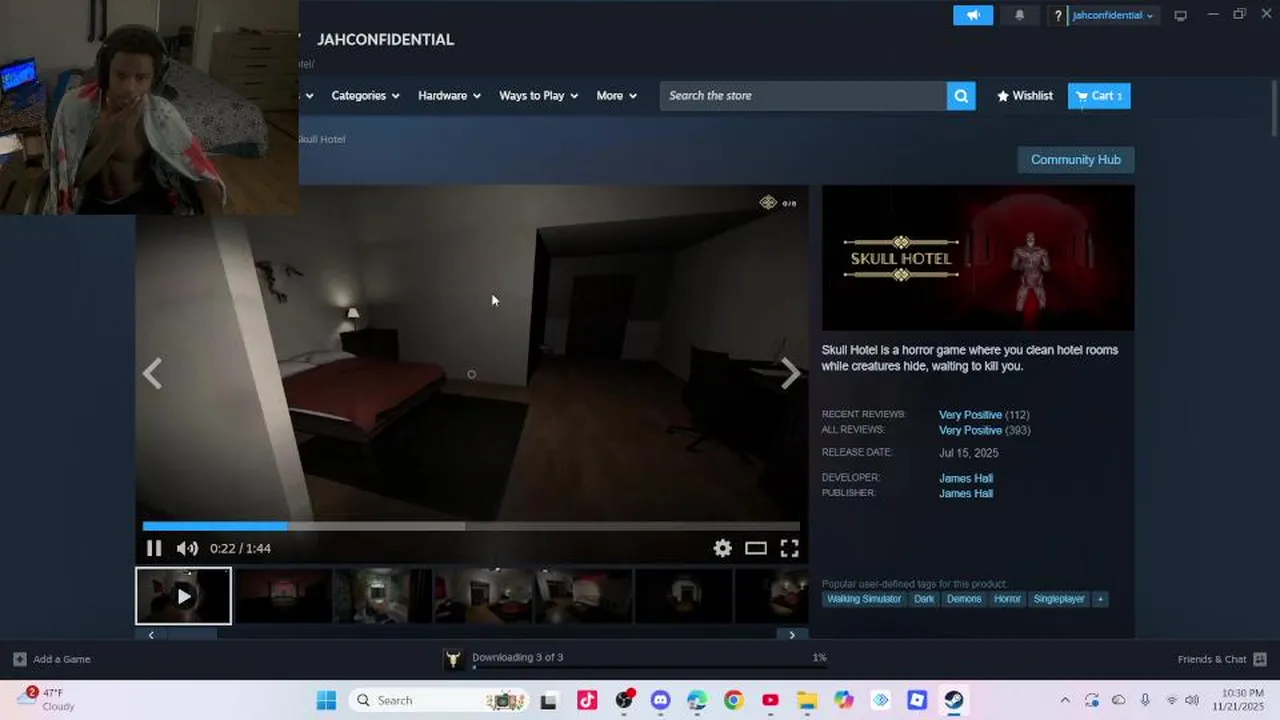Click Add a Game
1280x720 pixels.
tap(52, 659)
